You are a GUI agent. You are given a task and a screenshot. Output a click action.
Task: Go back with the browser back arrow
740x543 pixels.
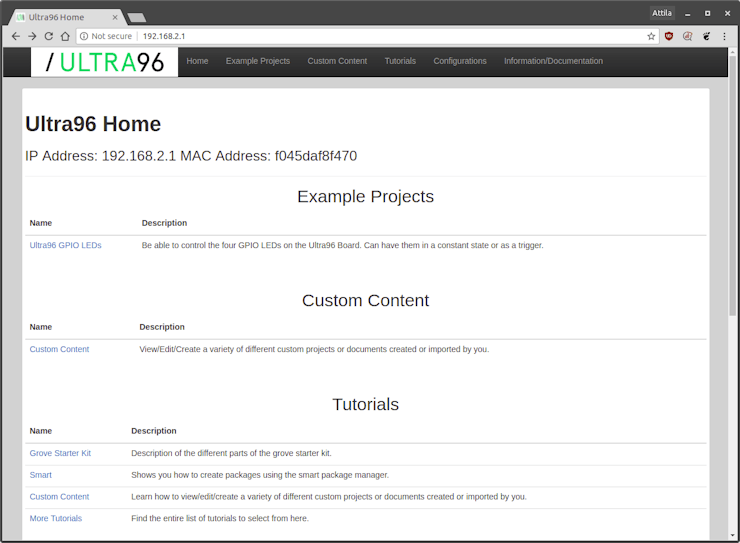click(x=16, y=36)
